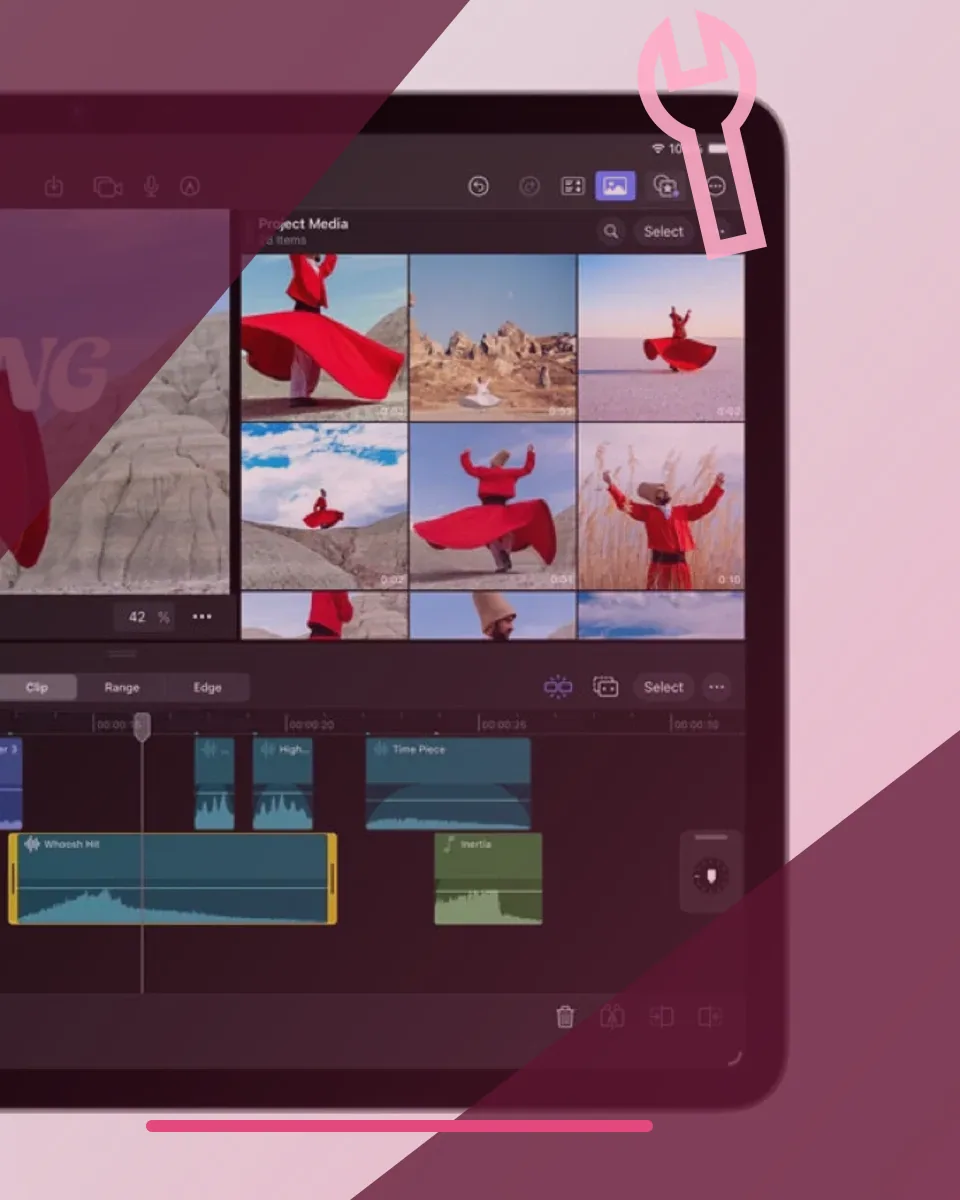This screenshot has width=960, height=1200.
Task: Tap the jog wheel panel grab bar
Action: click(711, 838)
